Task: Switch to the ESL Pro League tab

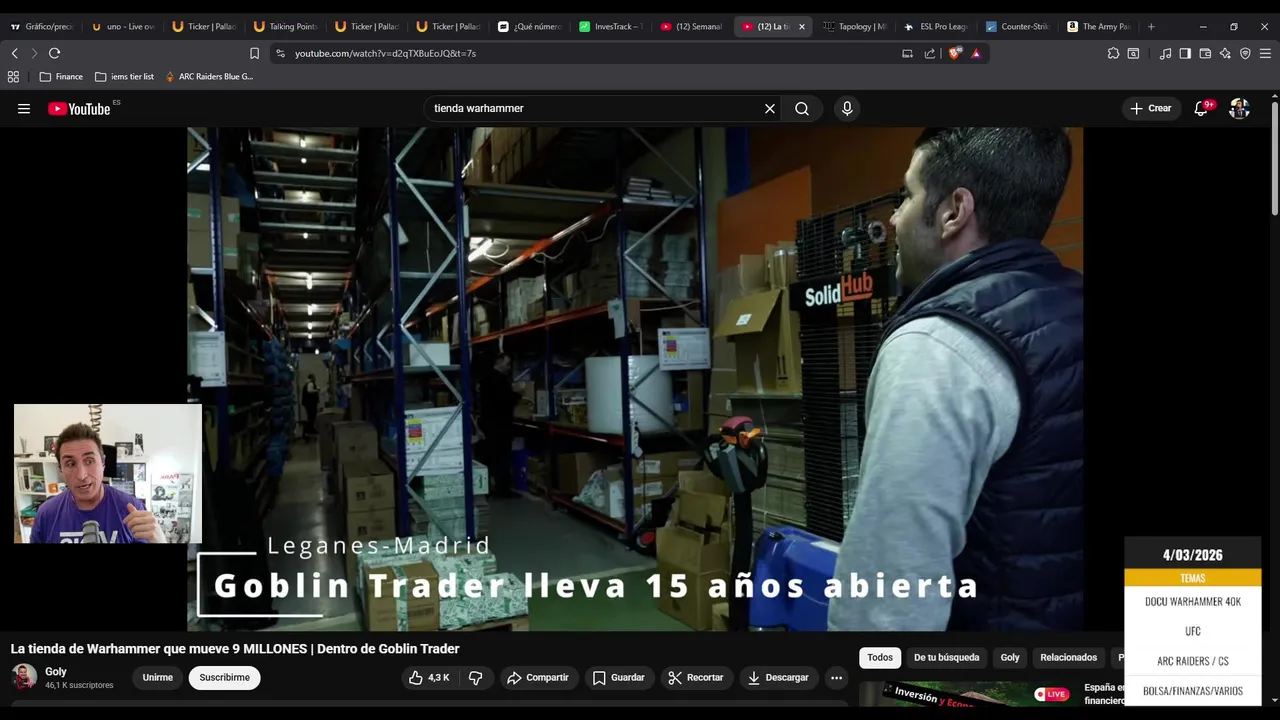Action: (x=935, y=27)
